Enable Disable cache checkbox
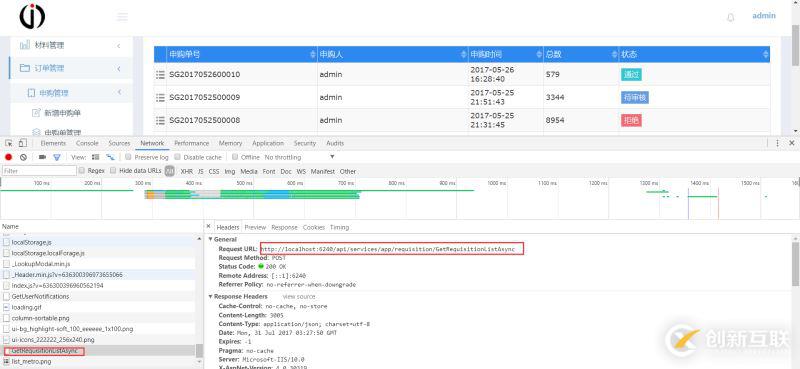 [178, 157]
